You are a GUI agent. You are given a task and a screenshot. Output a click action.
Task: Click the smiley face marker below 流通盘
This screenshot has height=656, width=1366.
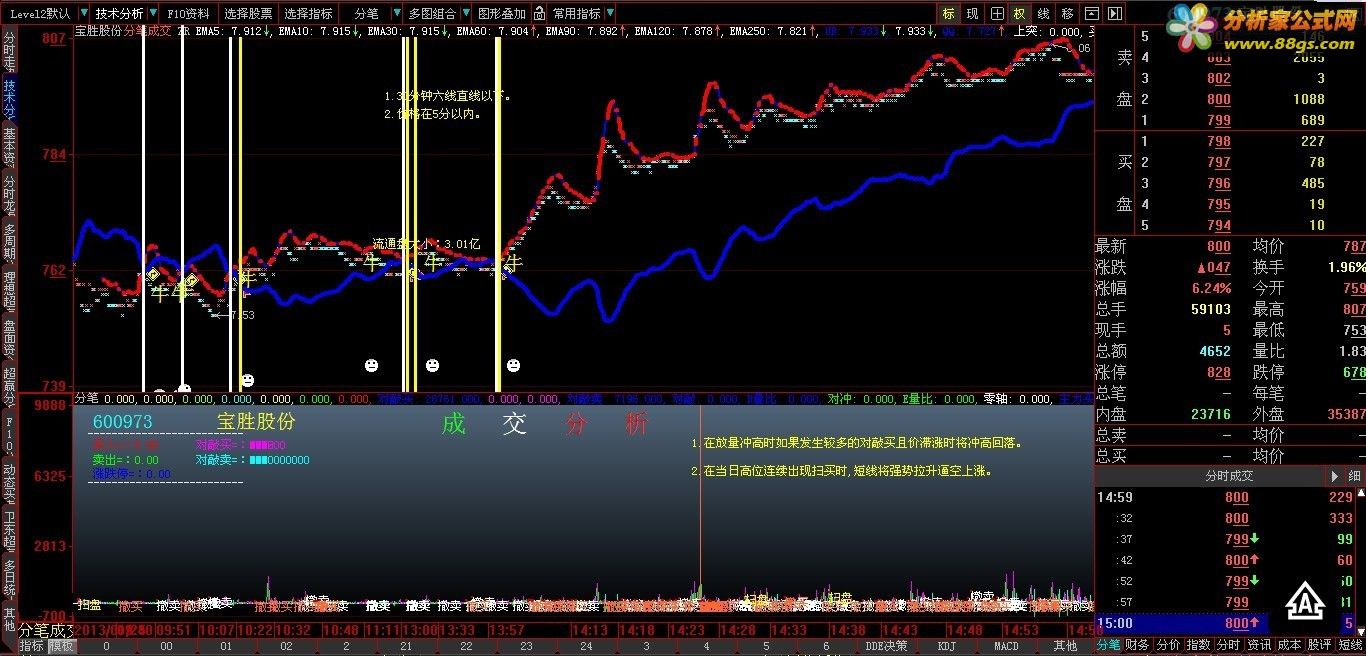click(372, 366)
